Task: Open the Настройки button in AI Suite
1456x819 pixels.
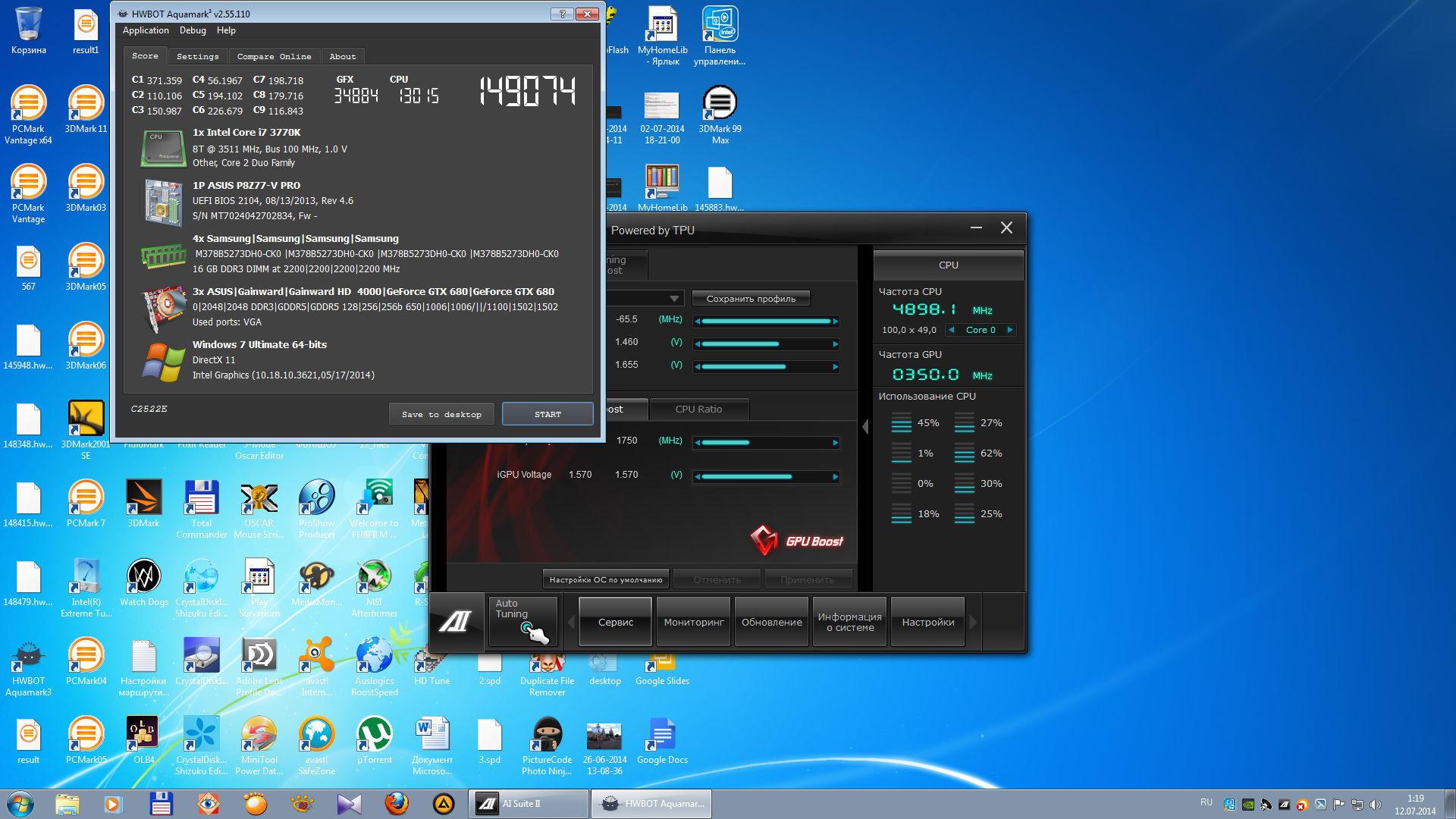Action: tap(927, 622)
